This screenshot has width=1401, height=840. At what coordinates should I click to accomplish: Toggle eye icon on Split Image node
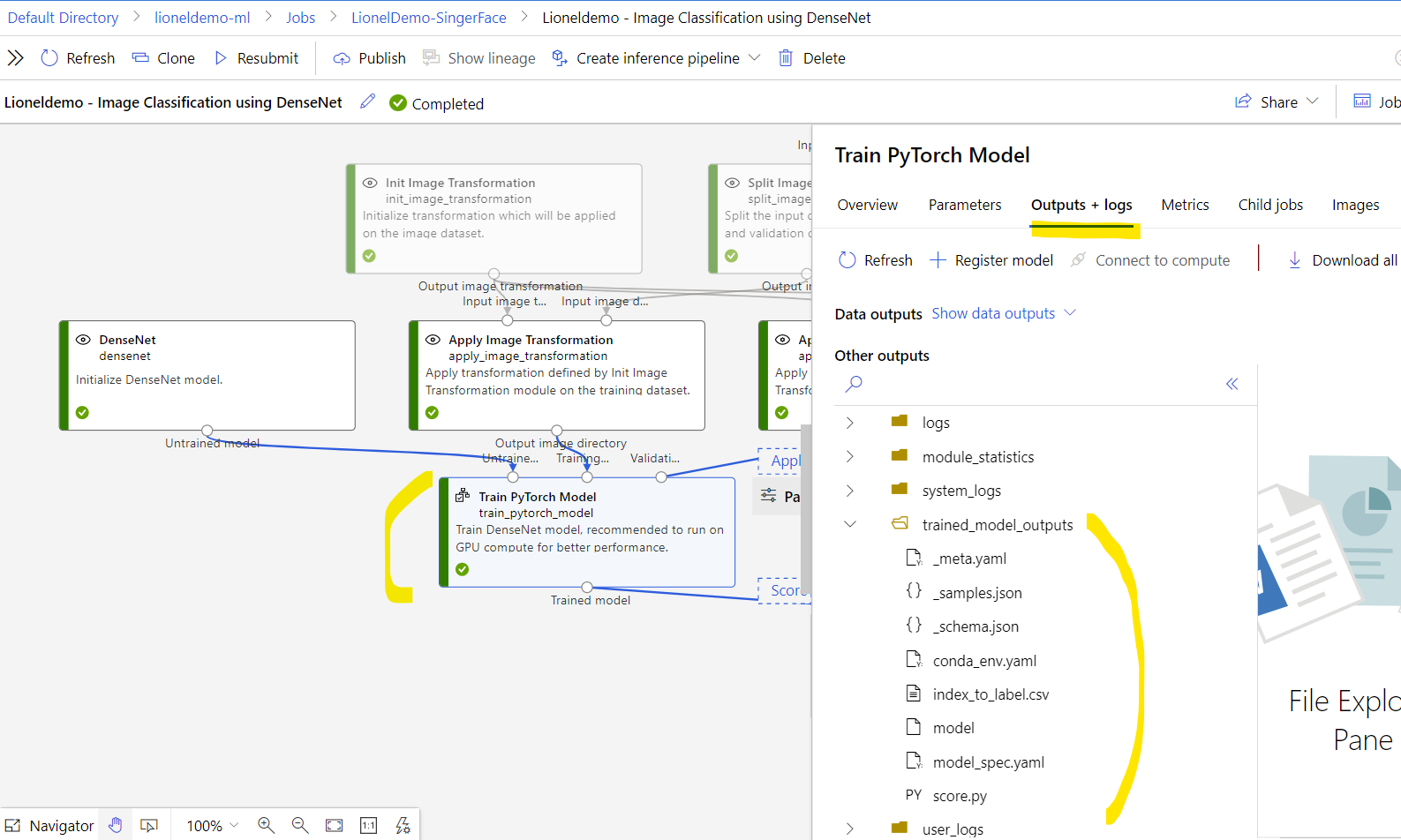pos(732,183)
